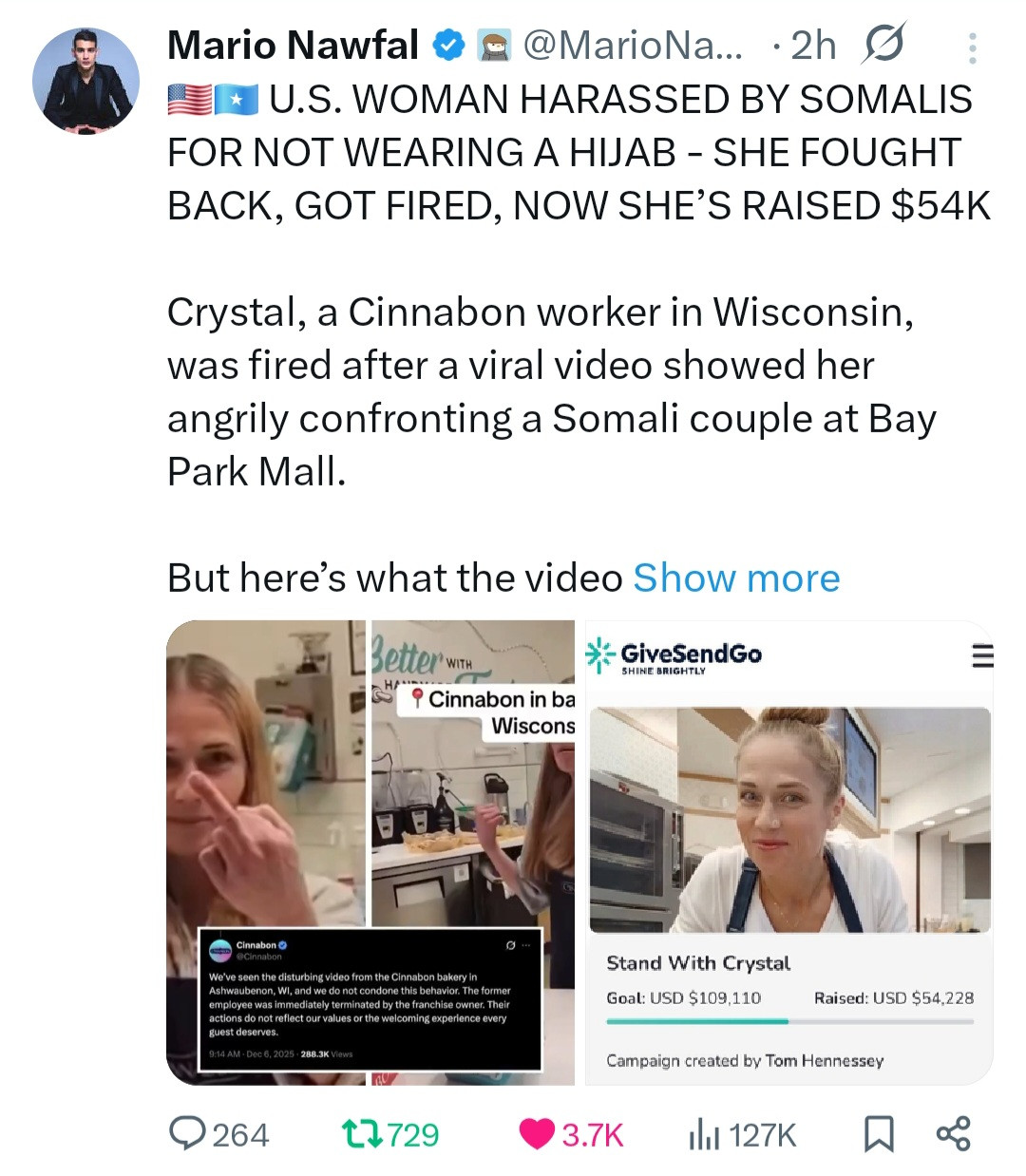Open the GiveSendGo hamburger menu

click(x=982, y=655)
